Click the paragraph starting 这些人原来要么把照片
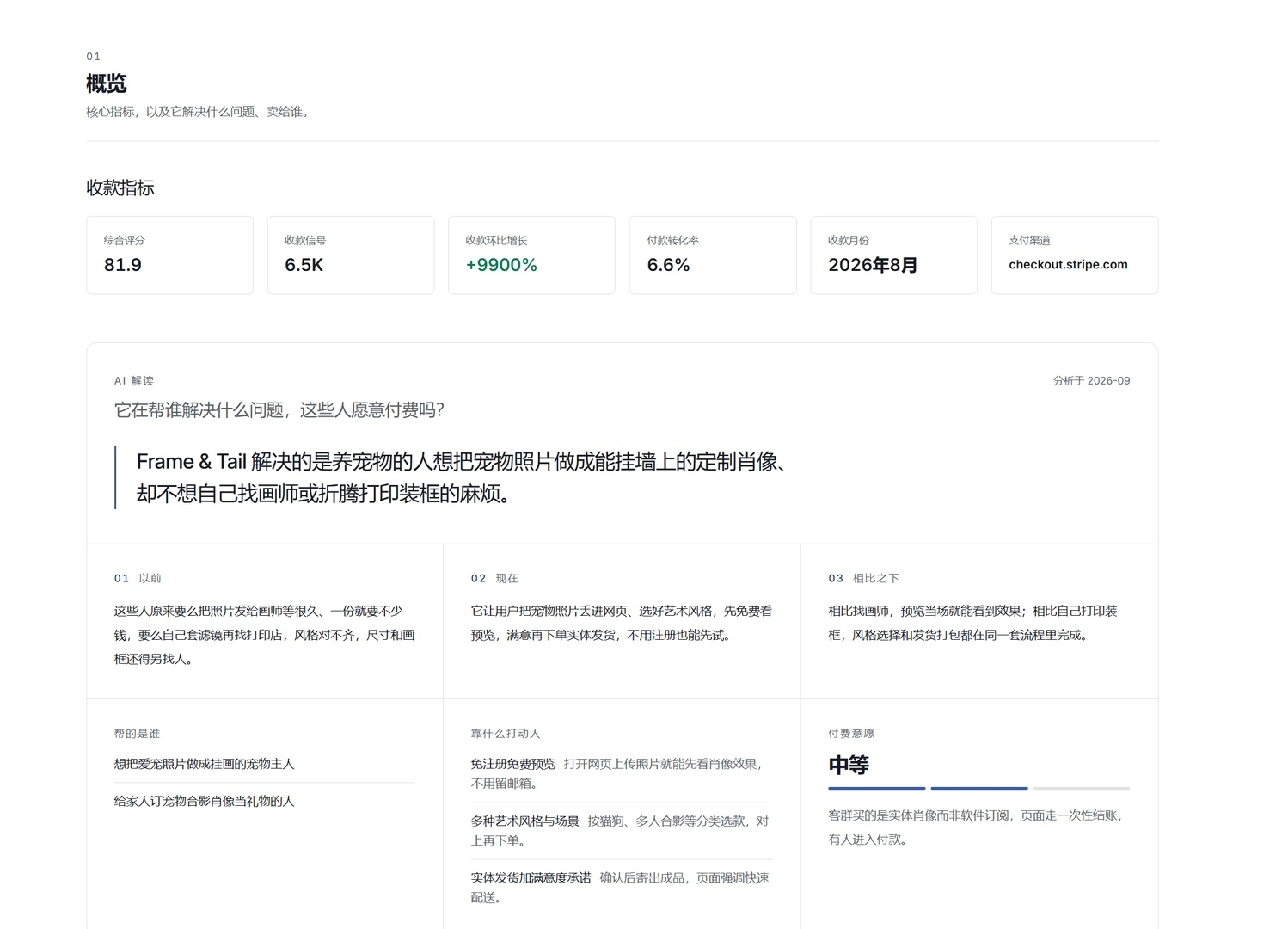Image resolution: width=1288 pixels, height=929 pixels. coord(265,635)
